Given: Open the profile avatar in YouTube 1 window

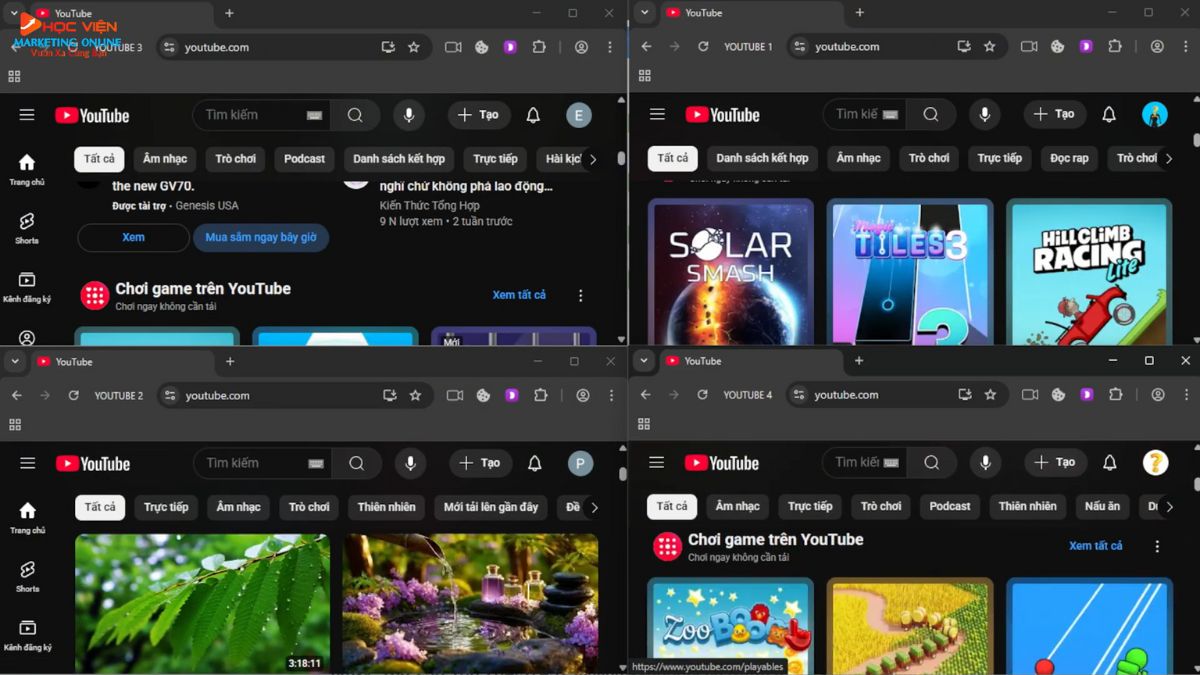Looking at the screenshot, I should [x=1155, y=114].
